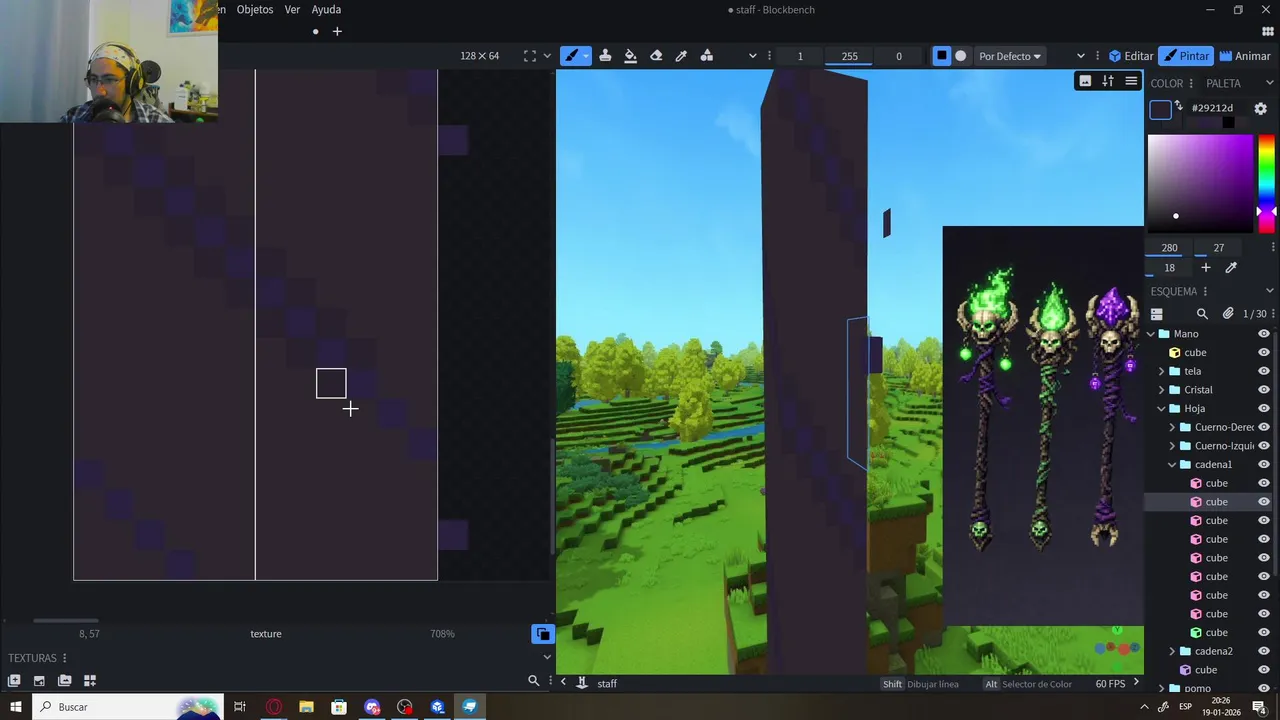Toggle the 2D editor overlay button
Image resolution: width=1280 pixels, height=720 pixels.
tap(542, 634)
